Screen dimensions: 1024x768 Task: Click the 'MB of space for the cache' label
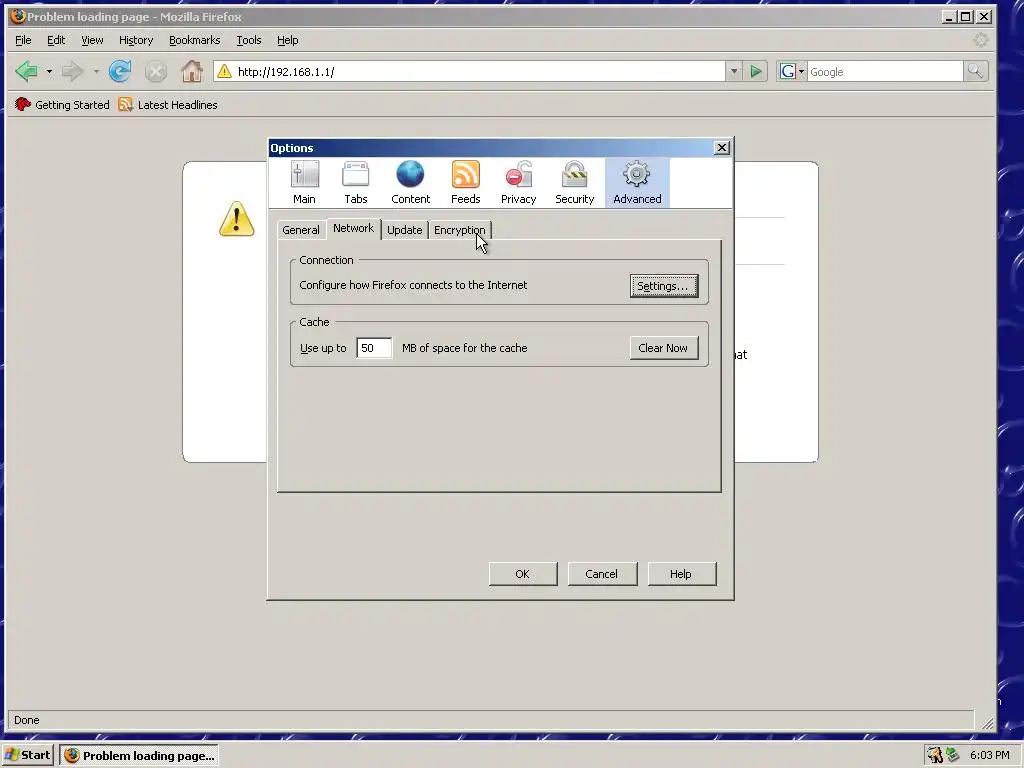pos(464,348)
